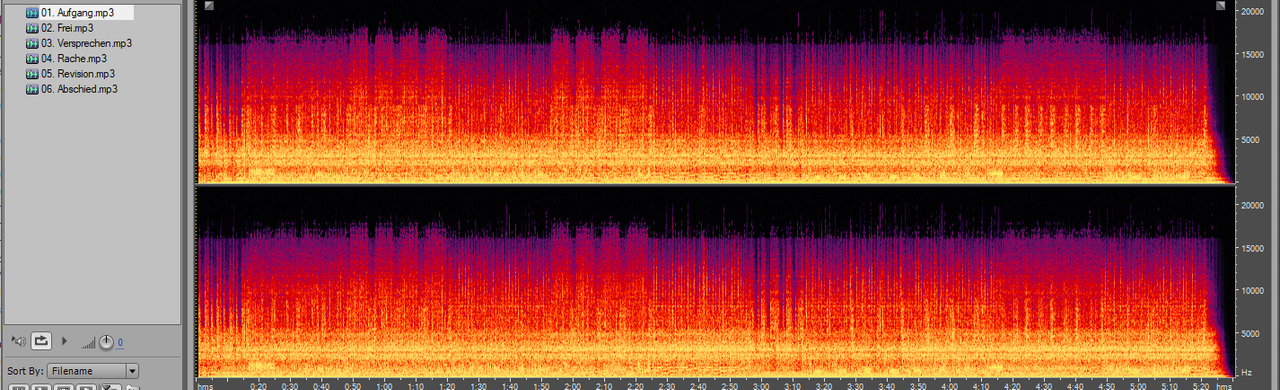Click the audio file icon of 03. Versprechen.mp3
The height and width of the screenshot is (390, 1280).
point(31,43)
